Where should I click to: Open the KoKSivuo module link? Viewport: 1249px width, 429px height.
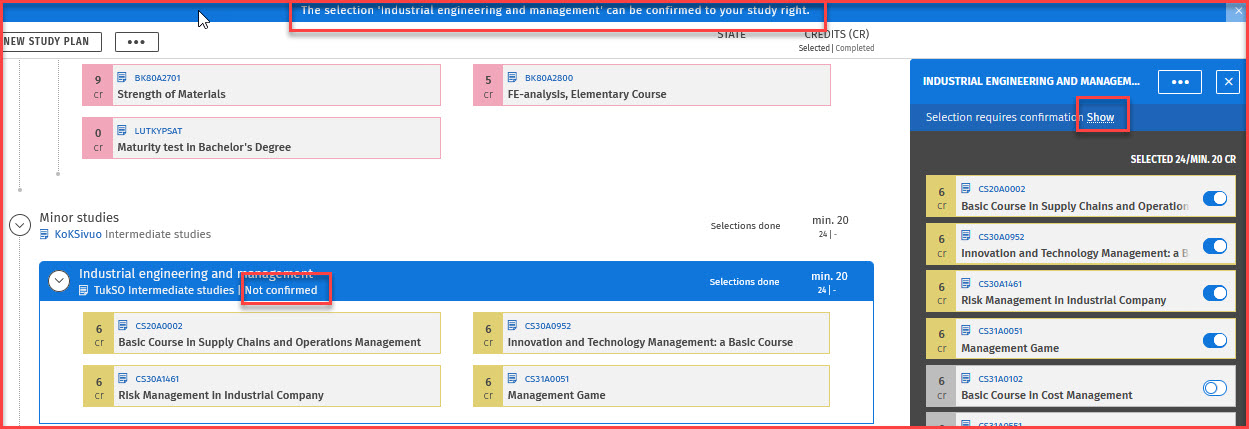point(78,235)
